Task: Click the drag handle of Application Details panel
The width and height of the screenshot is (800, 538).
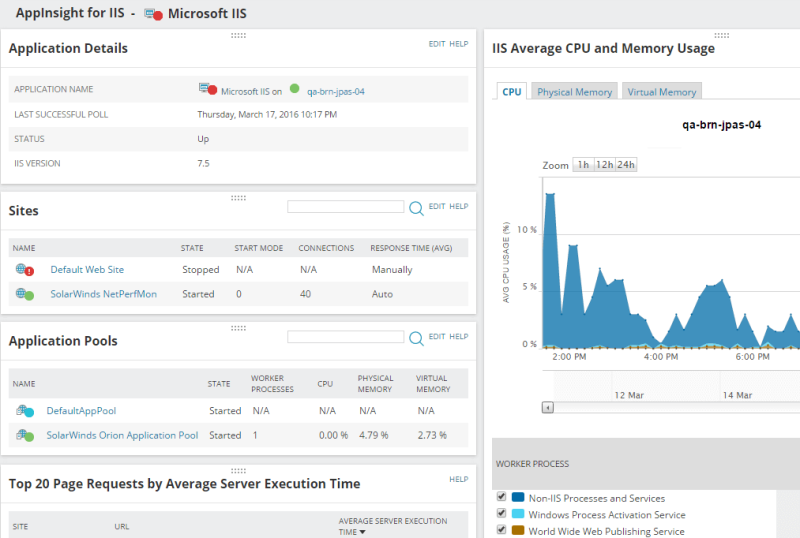Action: (x=238, y=35)
